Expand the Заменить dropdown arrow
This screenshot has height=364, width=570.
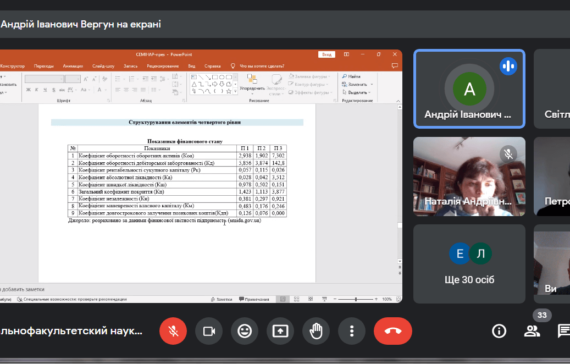pos(372,84)
